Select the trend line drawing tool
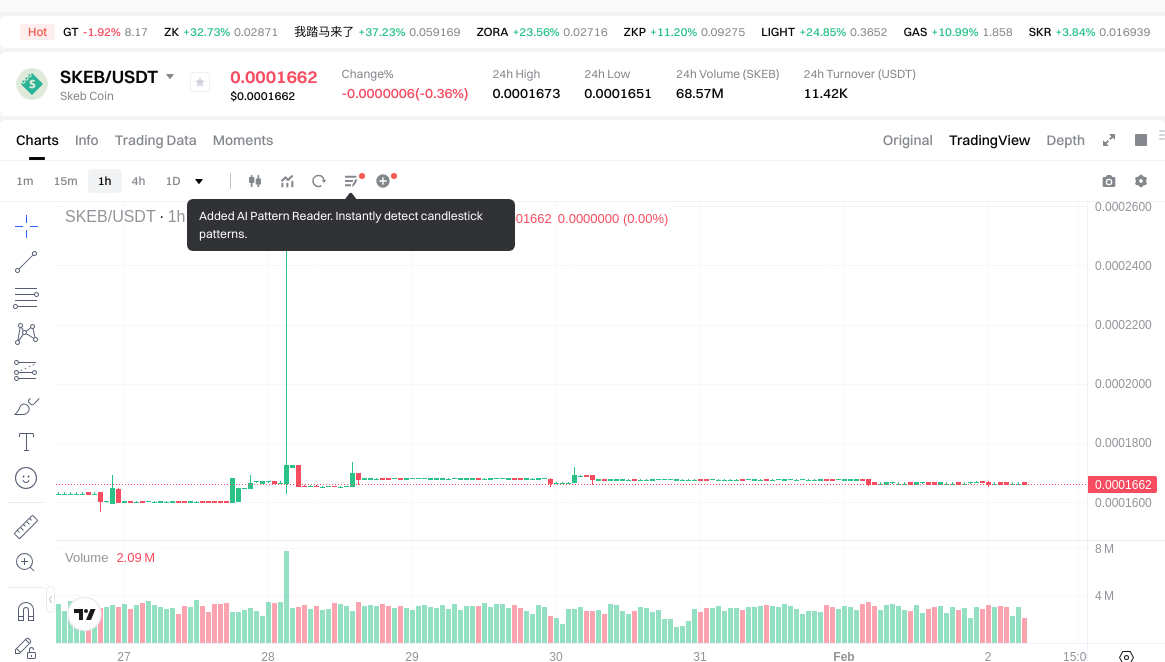1165x662 pixels. click(26, 262)
